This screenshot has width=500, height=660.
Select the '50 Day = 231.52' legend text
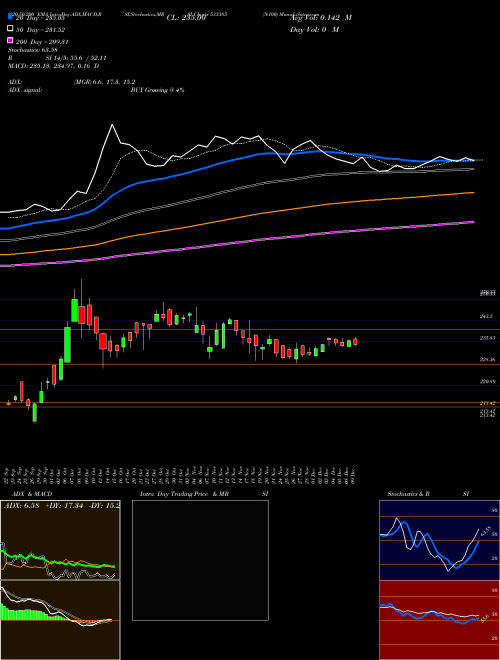tap(41, 29)
